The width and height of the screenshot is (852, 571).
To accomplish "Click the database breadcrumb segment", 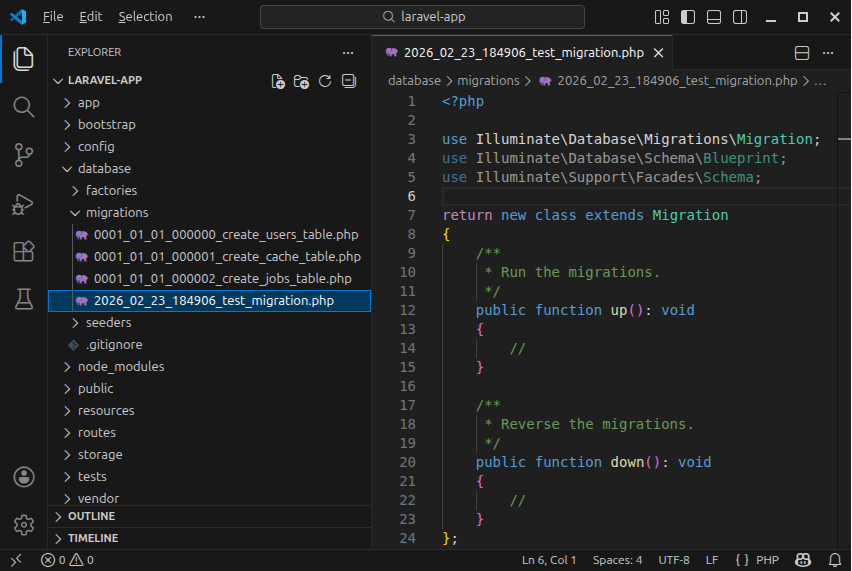I will (x=414, y=81).
